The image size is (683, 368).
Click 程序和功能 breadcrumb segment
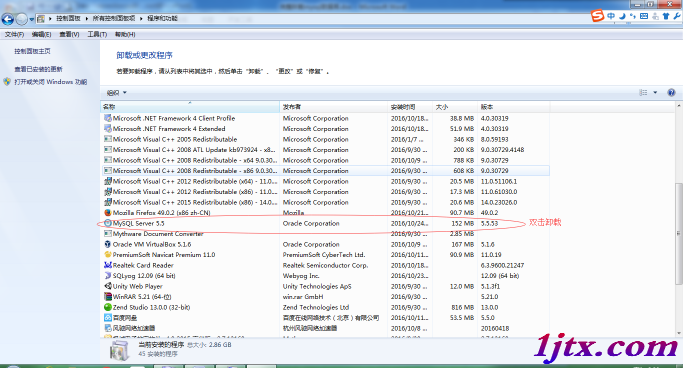pos(162,18)
